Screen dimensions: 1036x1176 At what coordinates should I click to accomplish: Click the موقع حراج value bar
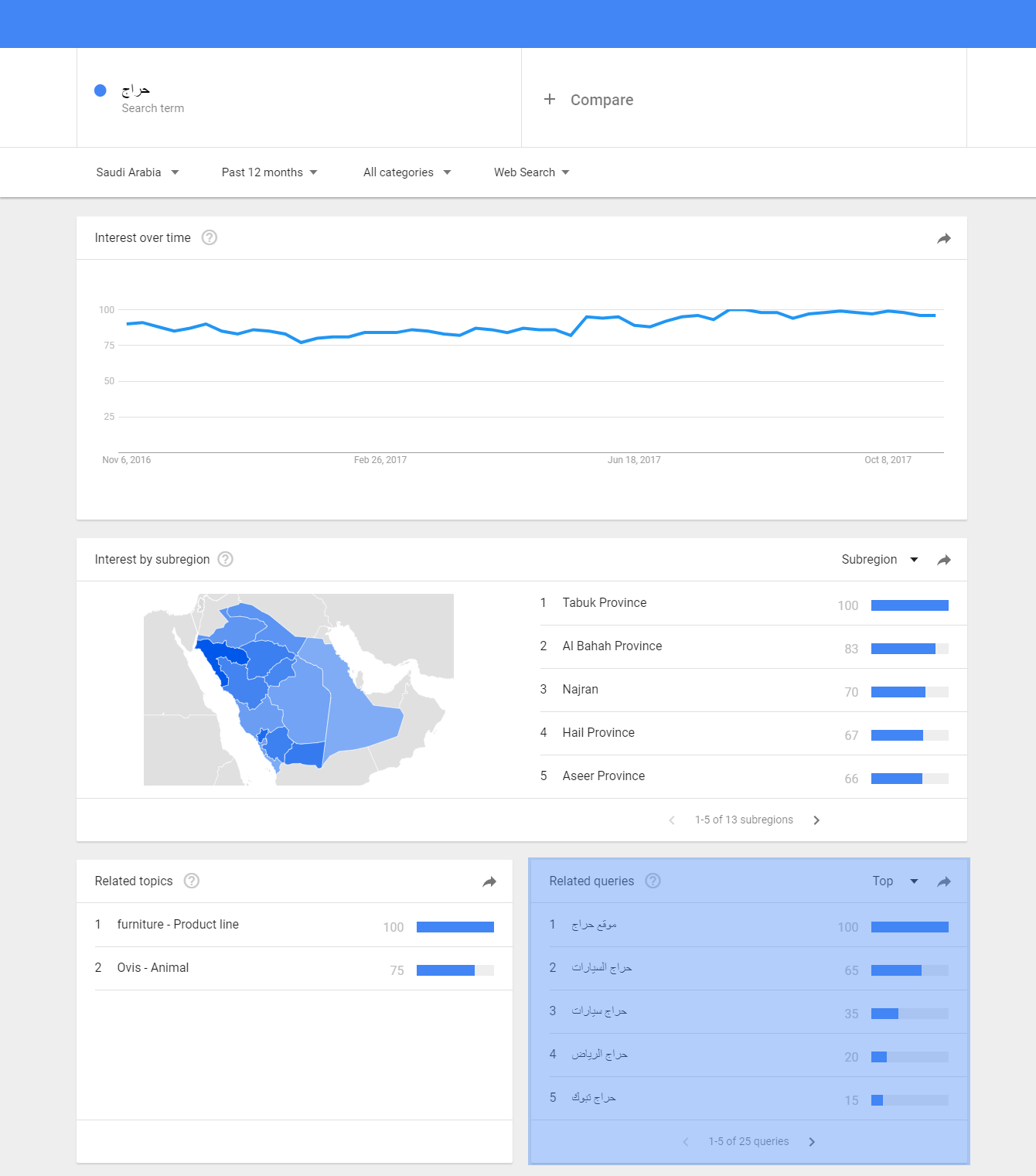910,927
